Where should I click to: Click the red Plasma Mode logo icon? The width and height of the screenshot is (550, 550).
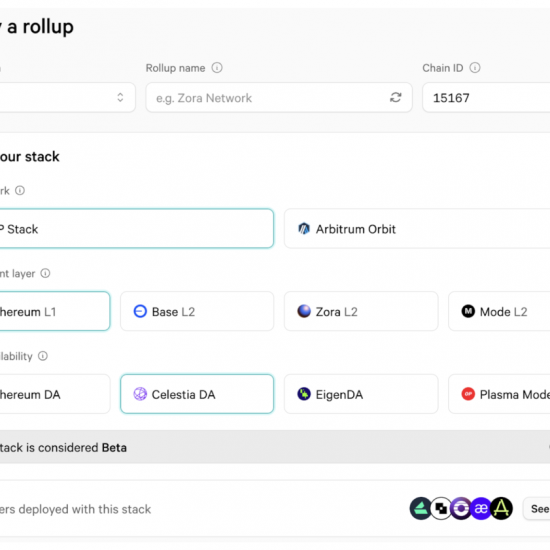(468, 394)
